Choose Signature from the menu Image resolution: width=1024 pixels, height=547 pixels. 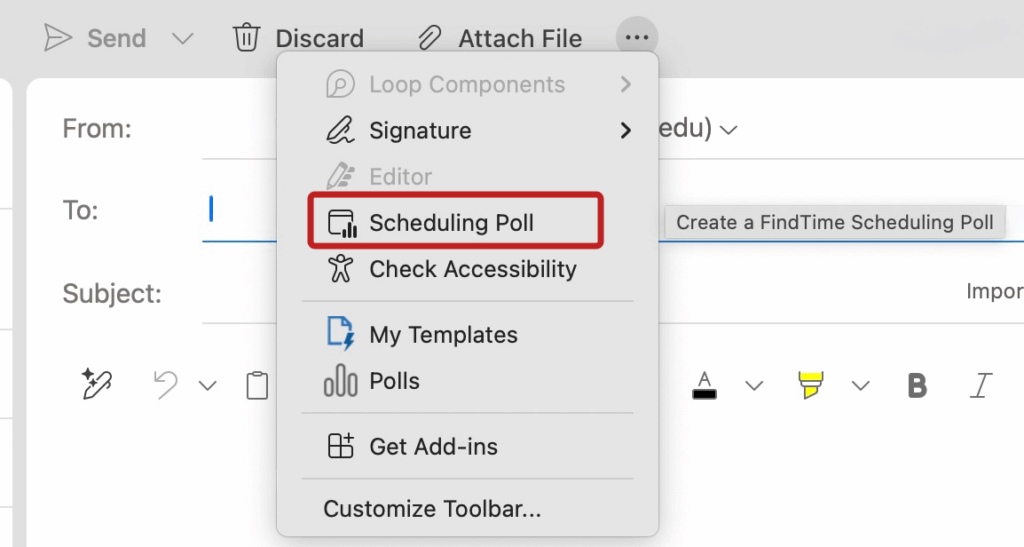420,130
